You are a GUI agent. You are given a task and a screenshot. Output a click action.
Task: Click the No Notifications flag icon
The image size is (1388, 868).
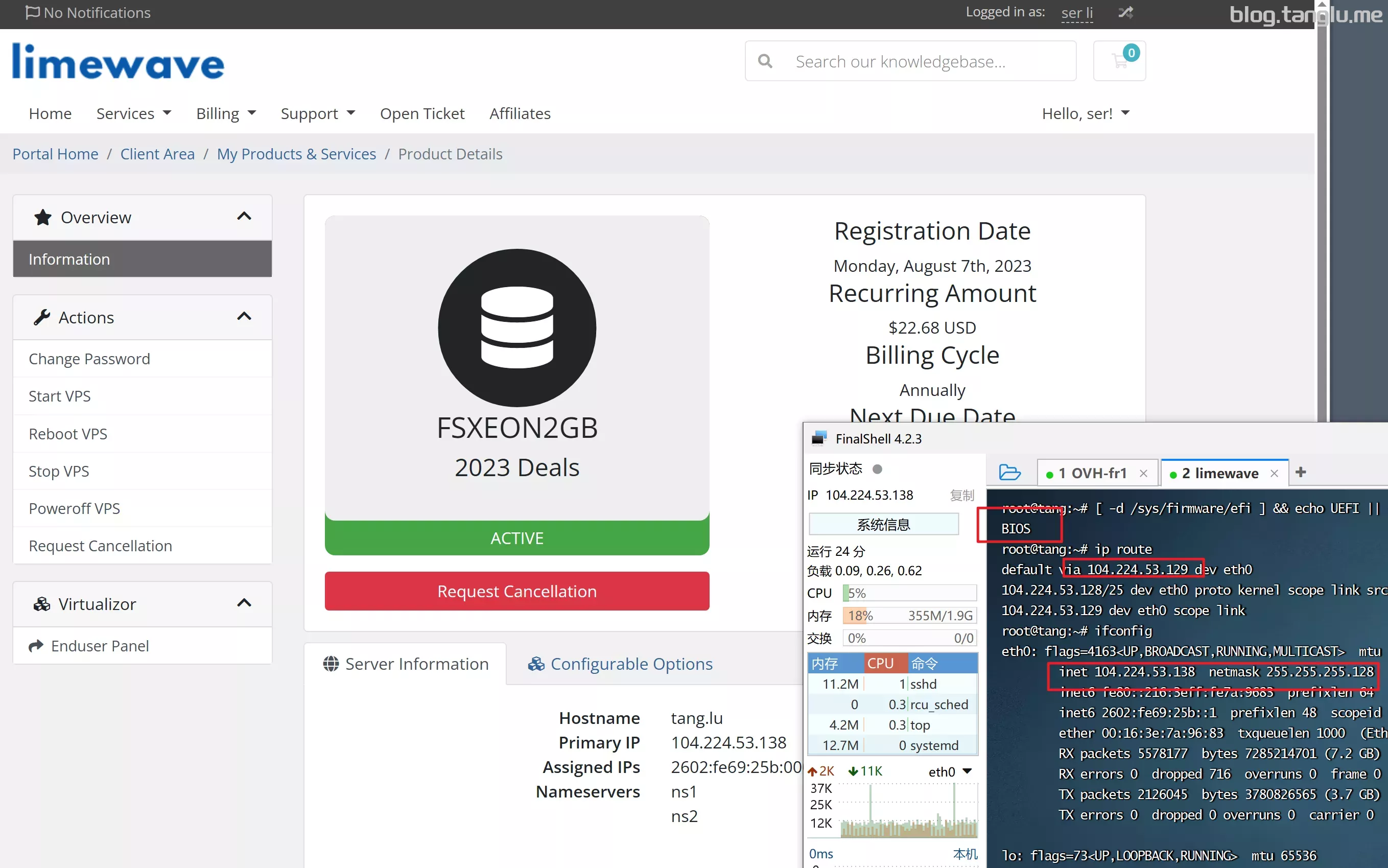33,12
